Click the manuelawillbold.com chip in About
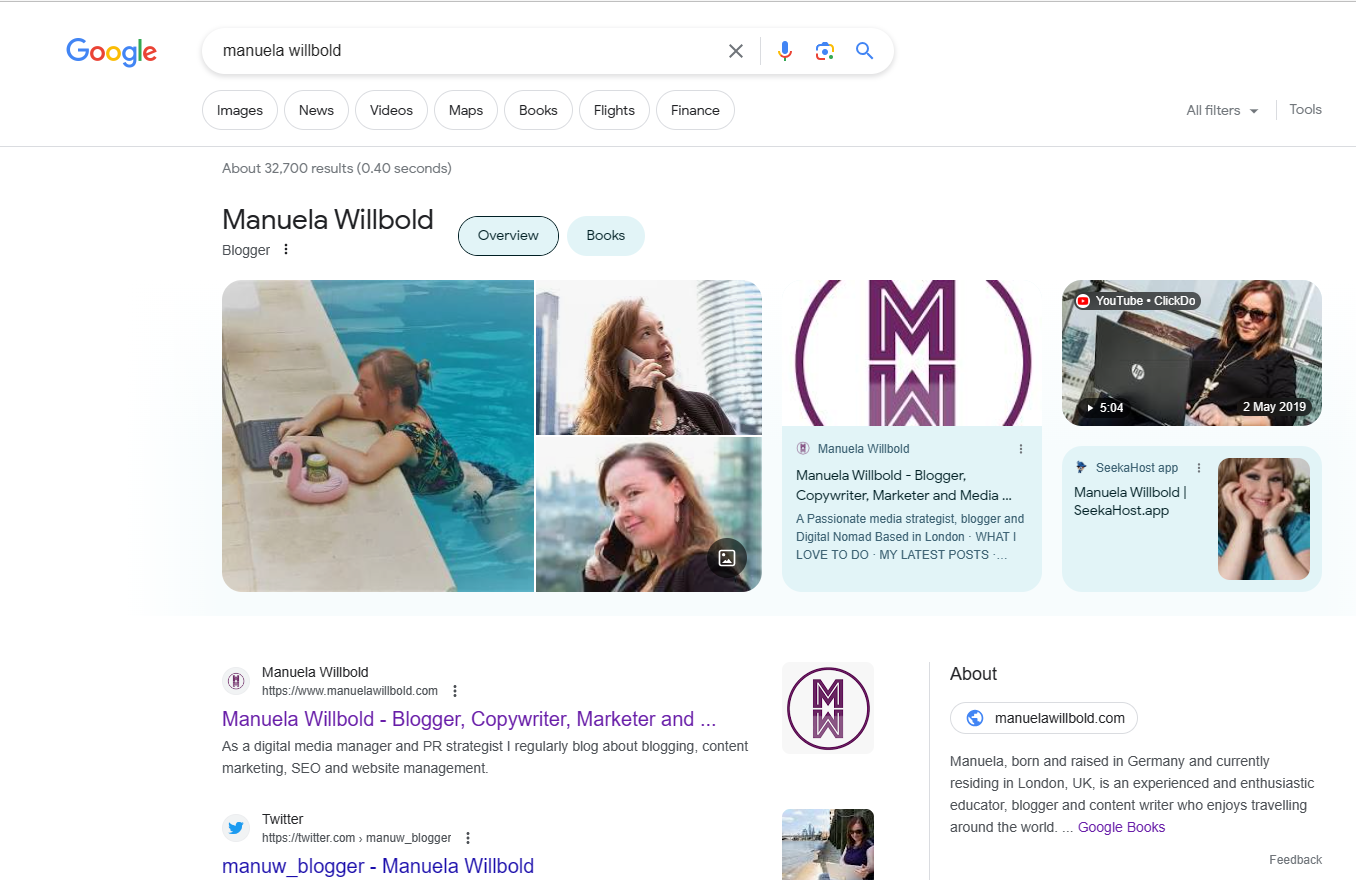The image size is (1356, 880). pyautogui.click(x=1044, y=718)
